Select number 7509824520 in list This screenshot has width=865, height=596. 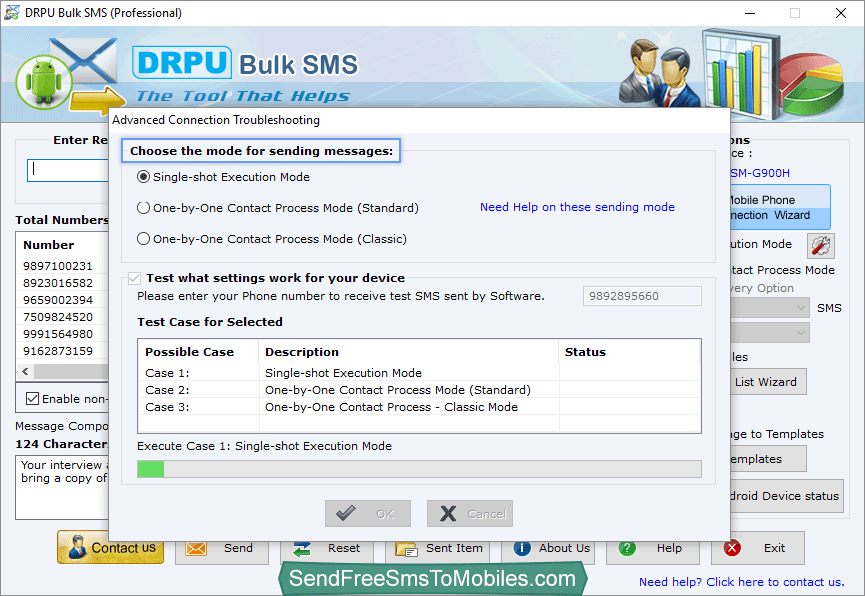point(58,317)
